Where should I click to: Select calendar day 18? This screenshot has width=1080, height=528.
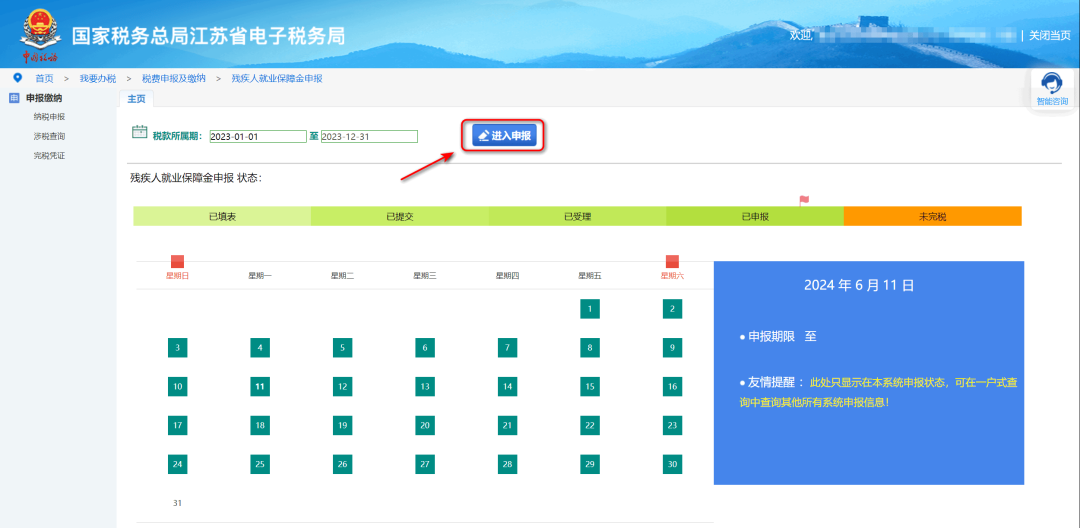(x=260, y=425)
